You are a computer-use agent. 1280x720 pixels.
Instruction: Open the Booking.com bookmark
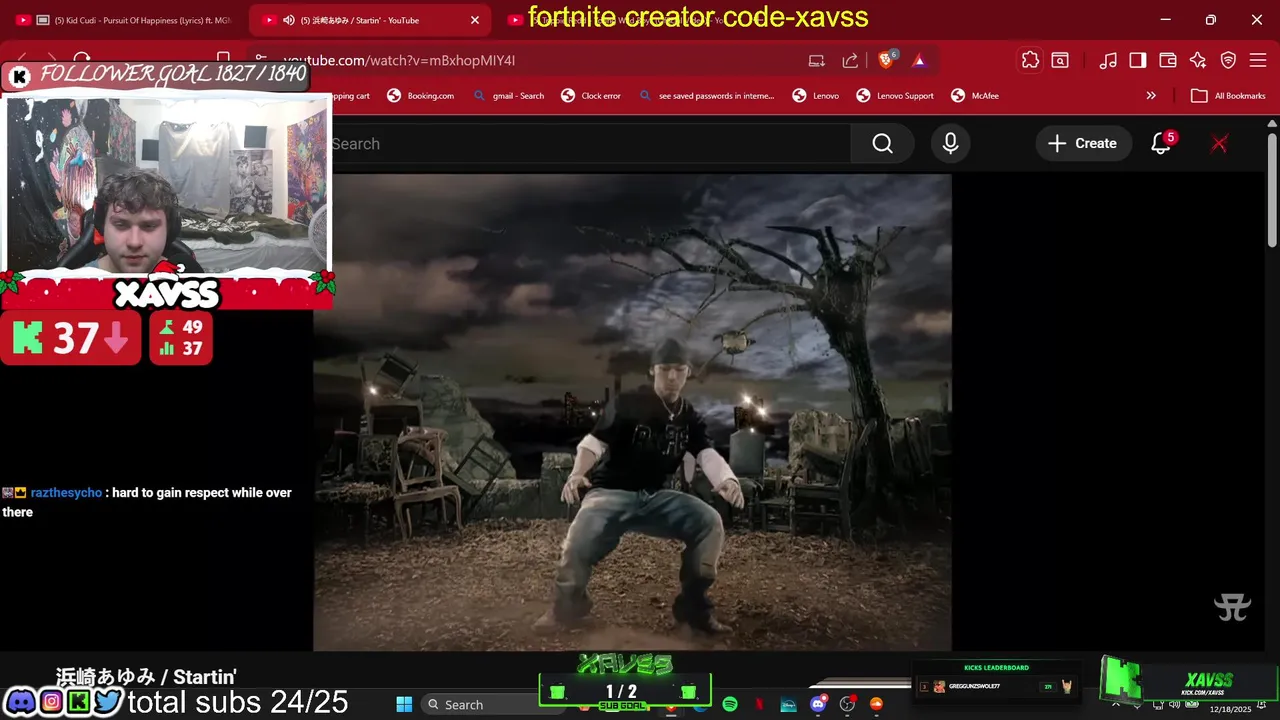[420, 96]
